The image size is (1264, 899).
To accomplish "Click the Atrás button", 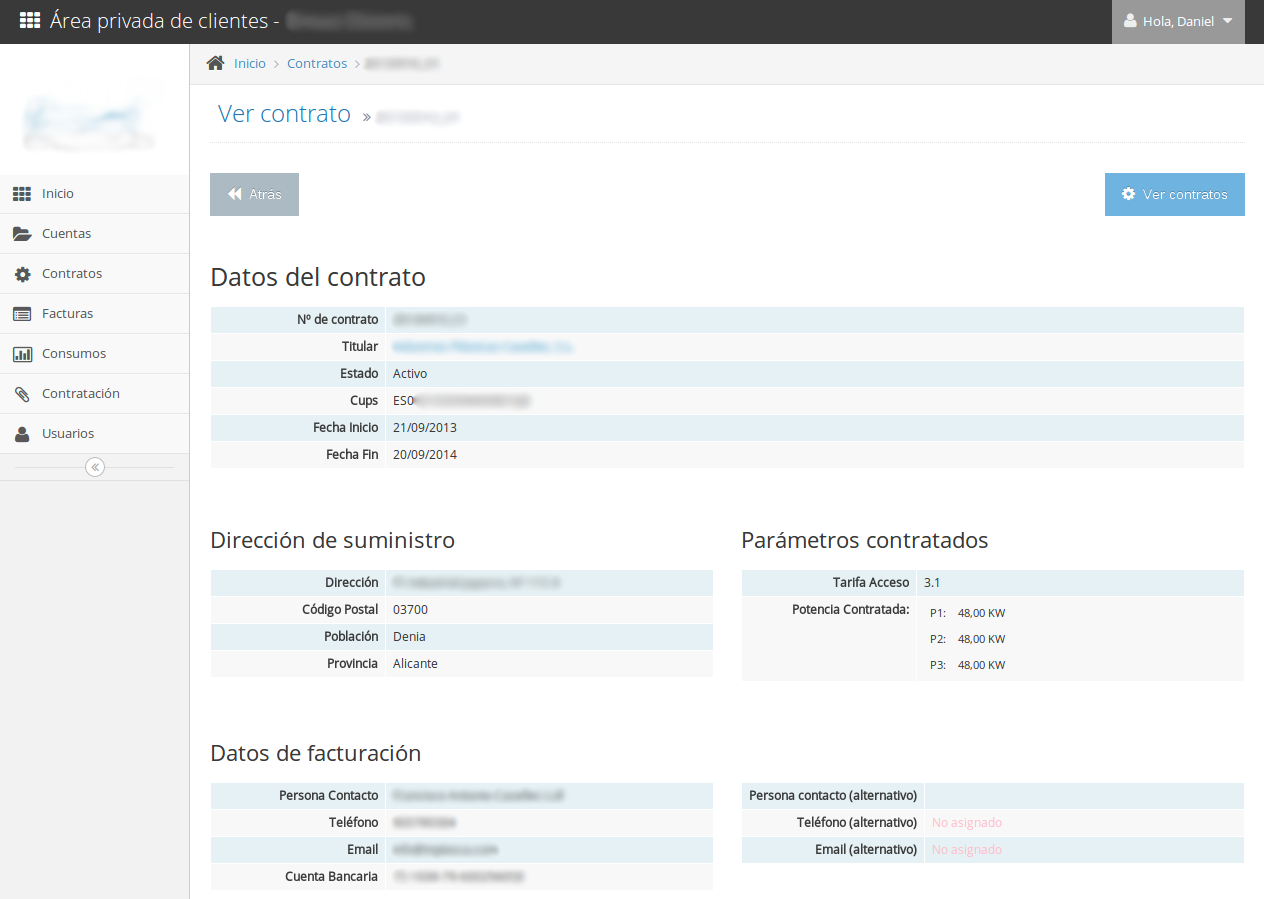I will (254, 194).
